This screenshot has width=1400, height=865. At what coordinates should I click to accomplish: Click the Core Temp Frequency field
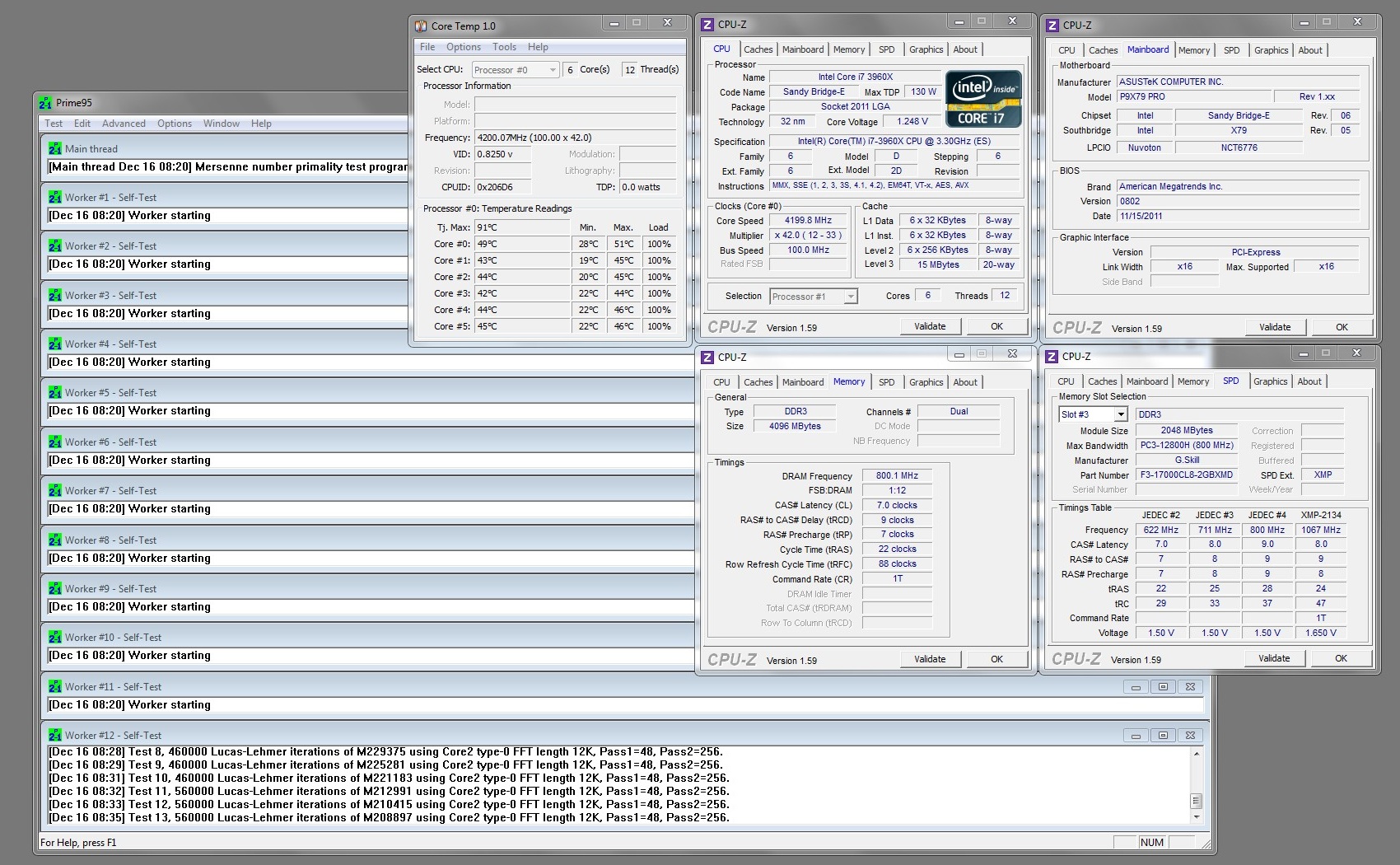tap(575, 138)
